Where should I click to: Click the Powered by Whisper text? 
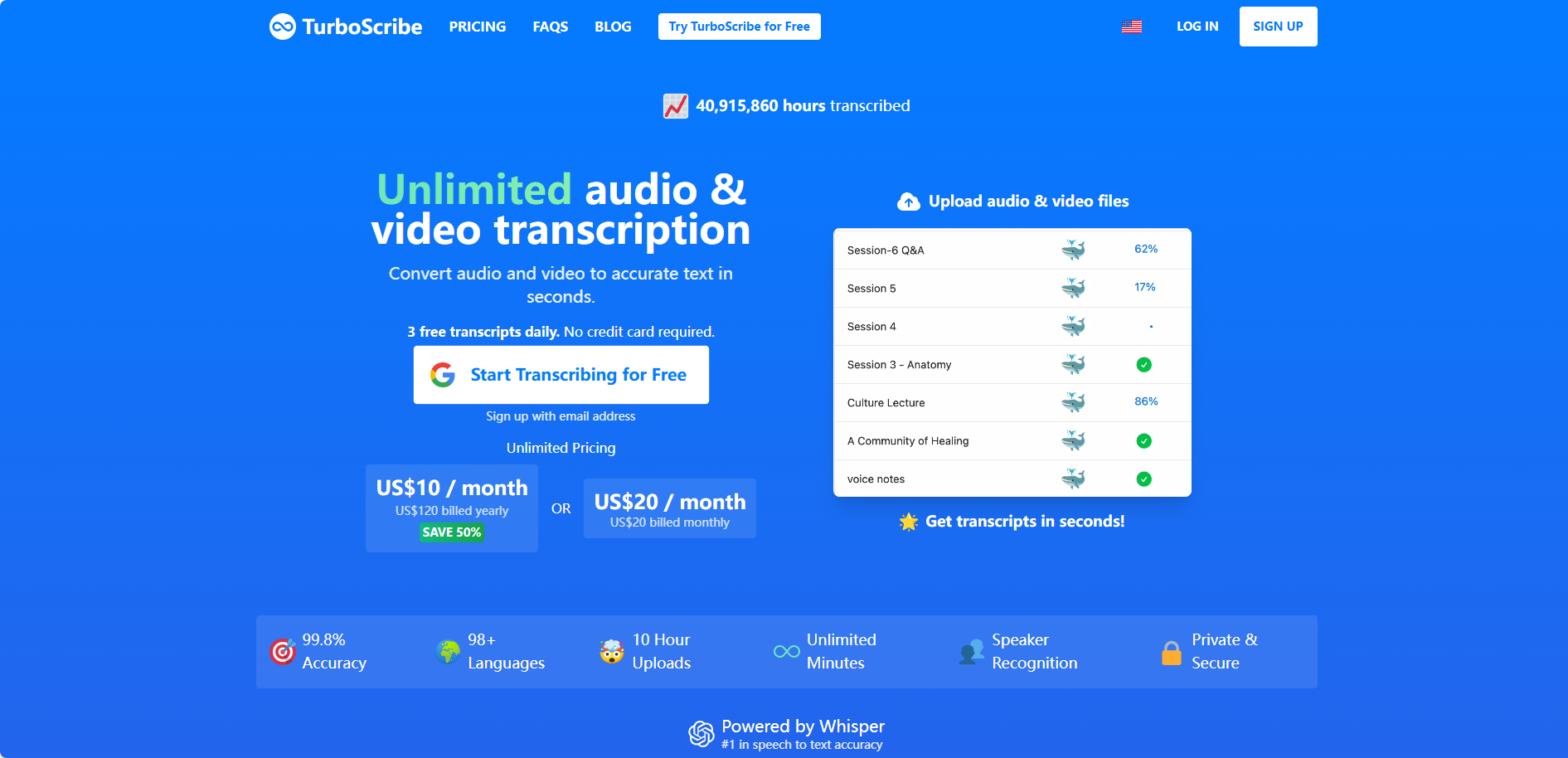coord(803,726)
